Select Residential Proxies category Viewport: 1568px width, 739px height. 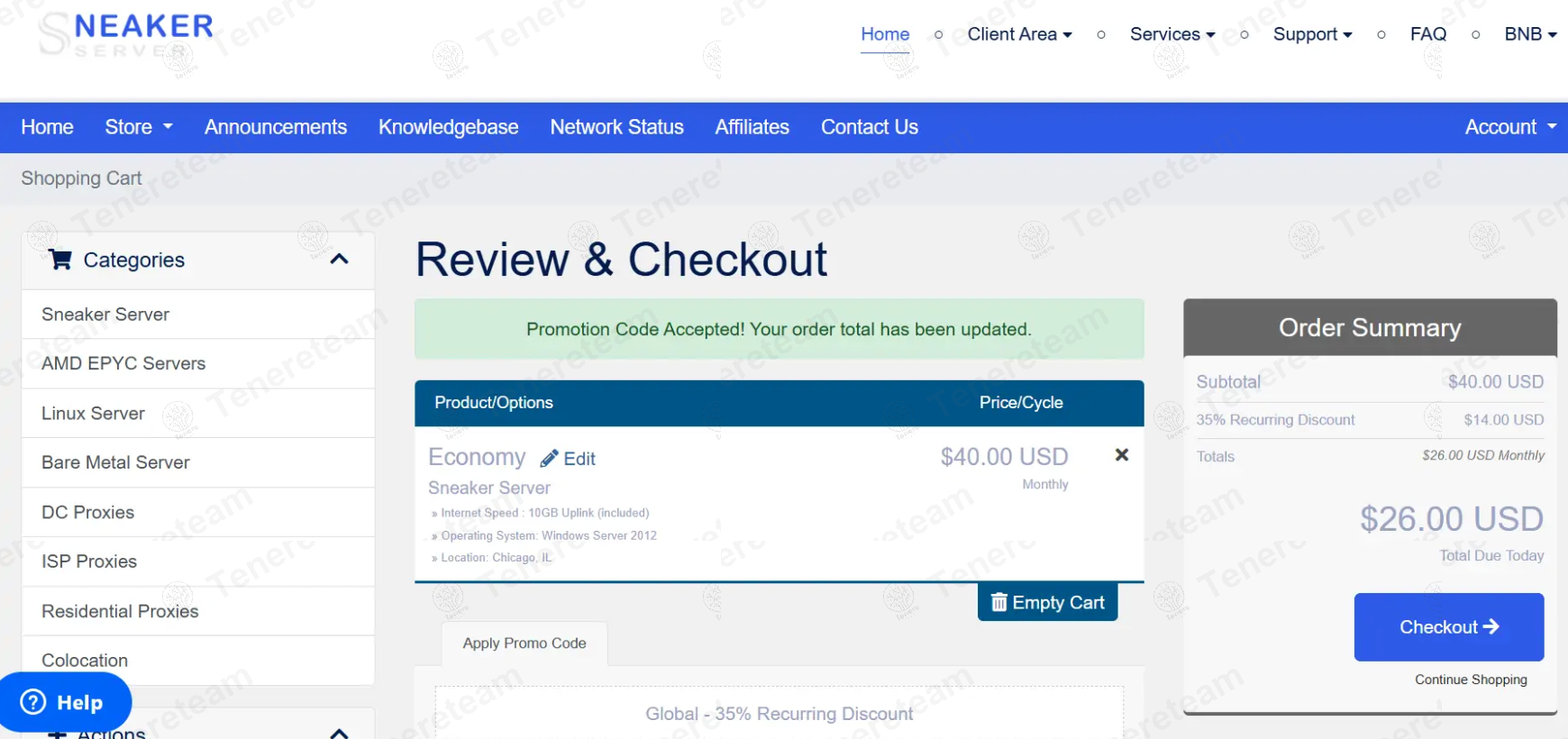point(198,611)
